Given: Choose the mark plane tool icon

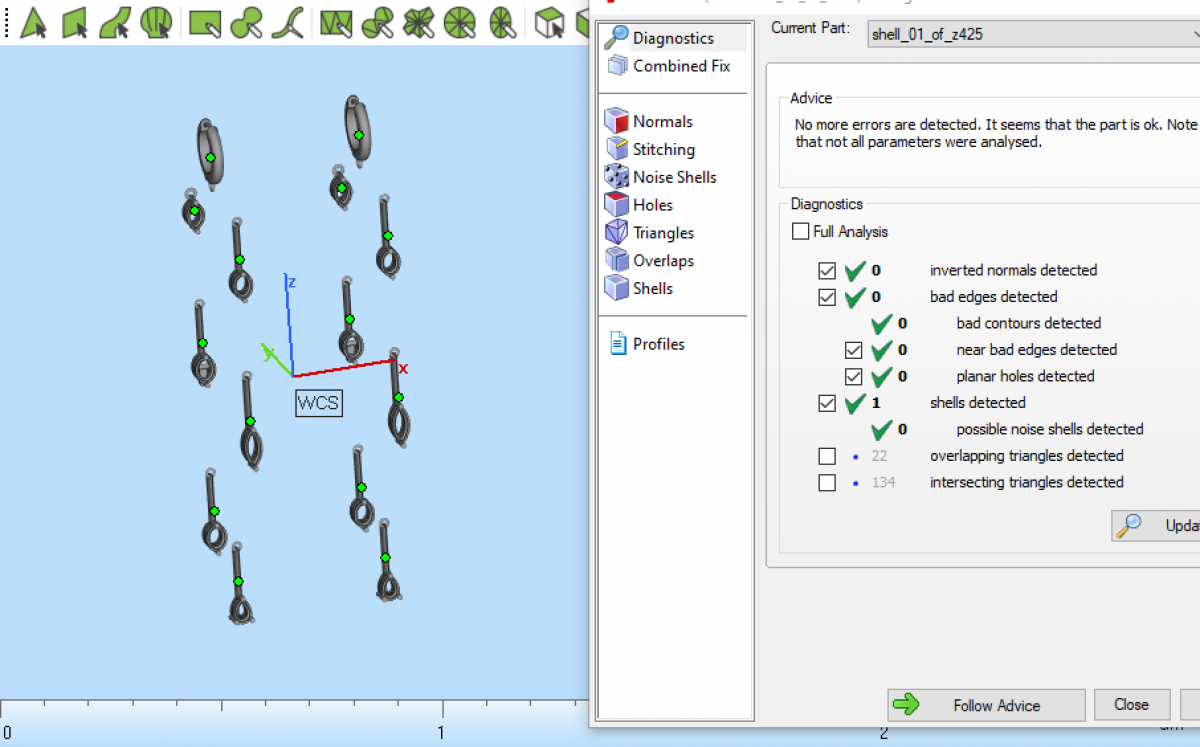Looking at the screenshot, I should (x=75, y=22).
